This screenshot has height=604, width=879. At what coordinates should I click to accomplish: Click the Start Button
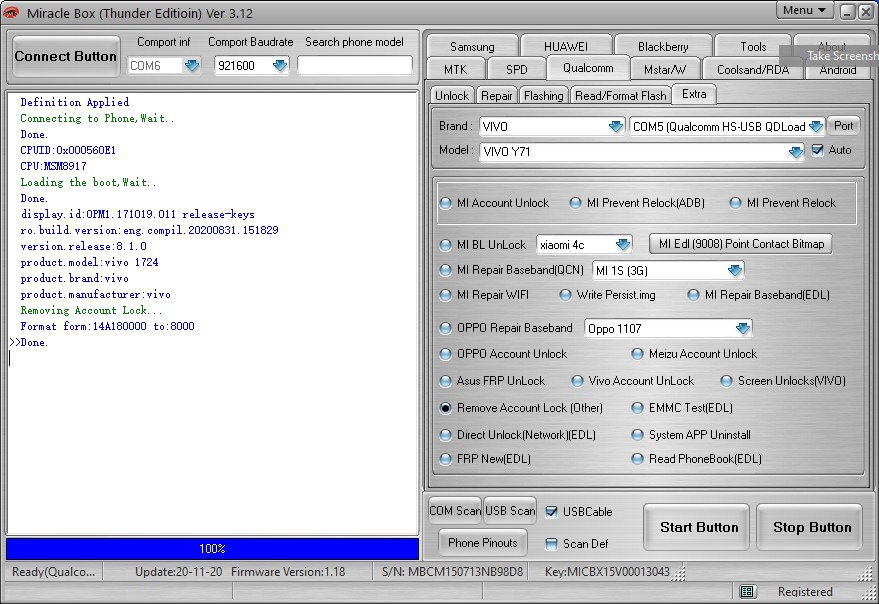pos(698,527)
